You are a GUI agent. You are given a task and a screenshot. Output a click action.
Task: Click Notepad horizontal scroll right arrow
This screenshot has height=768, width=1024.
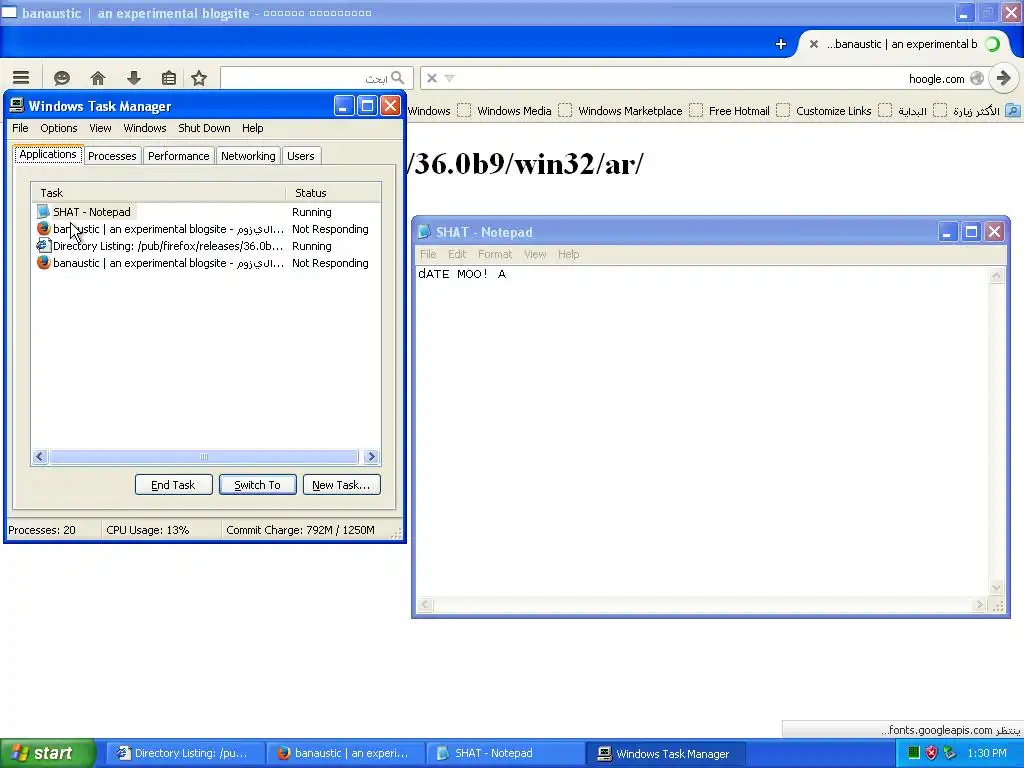click(x=979, y=605)
